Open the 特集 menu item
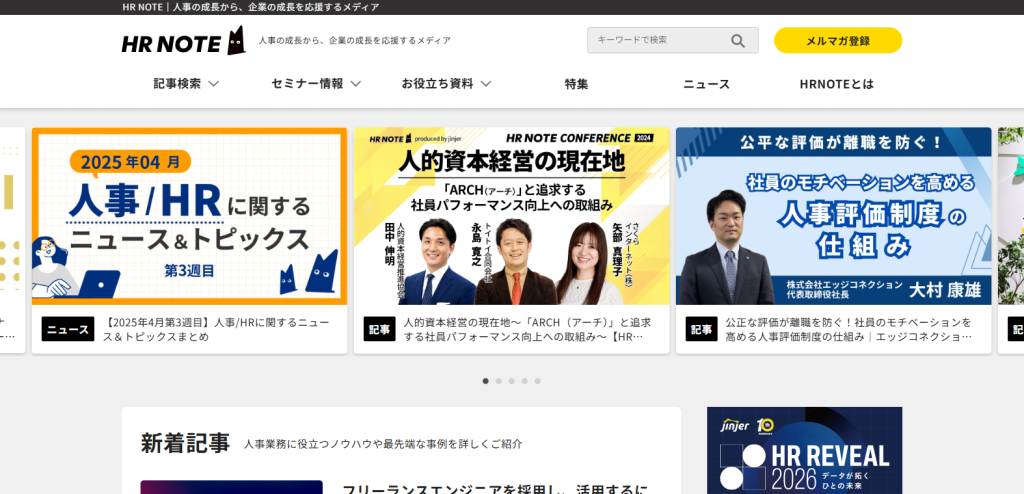The image size is (1024, 494). pyautogui.click(x=576, y=84)
